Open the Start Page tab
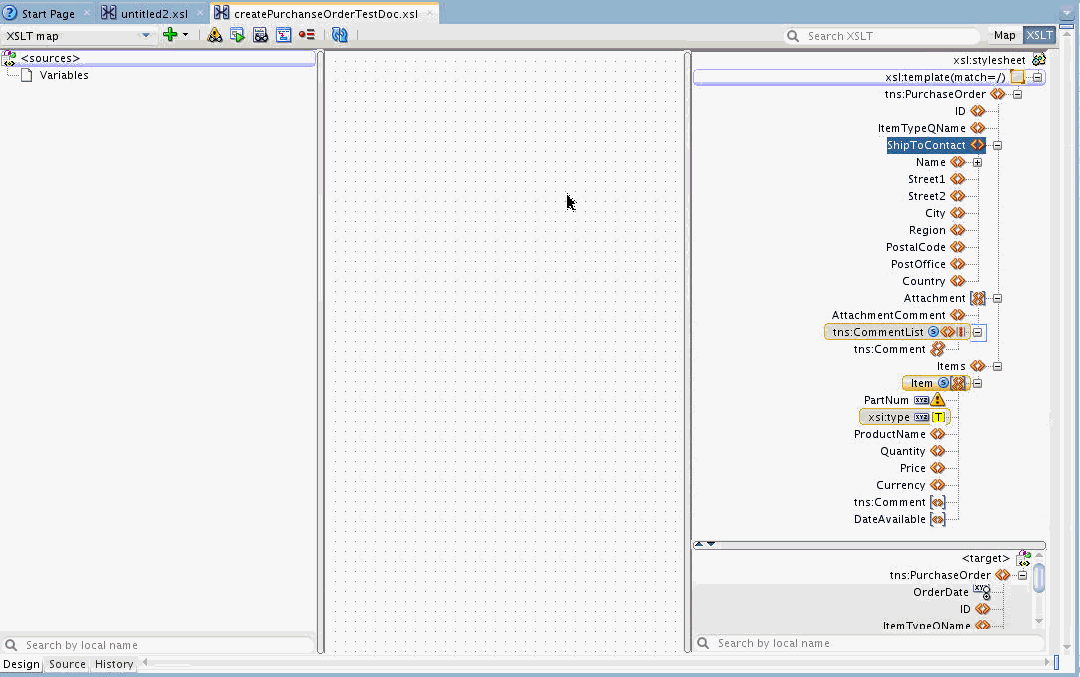 [48, 14]
